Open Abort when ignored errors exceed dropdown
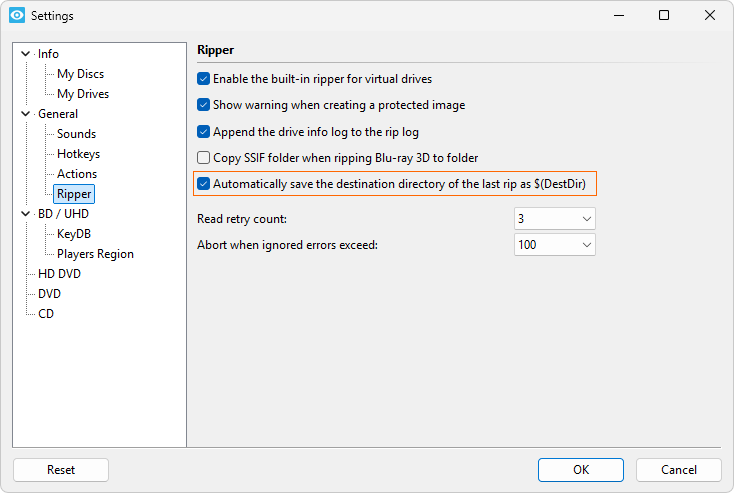Screen dimensions: 734x493 coord(554,244)
